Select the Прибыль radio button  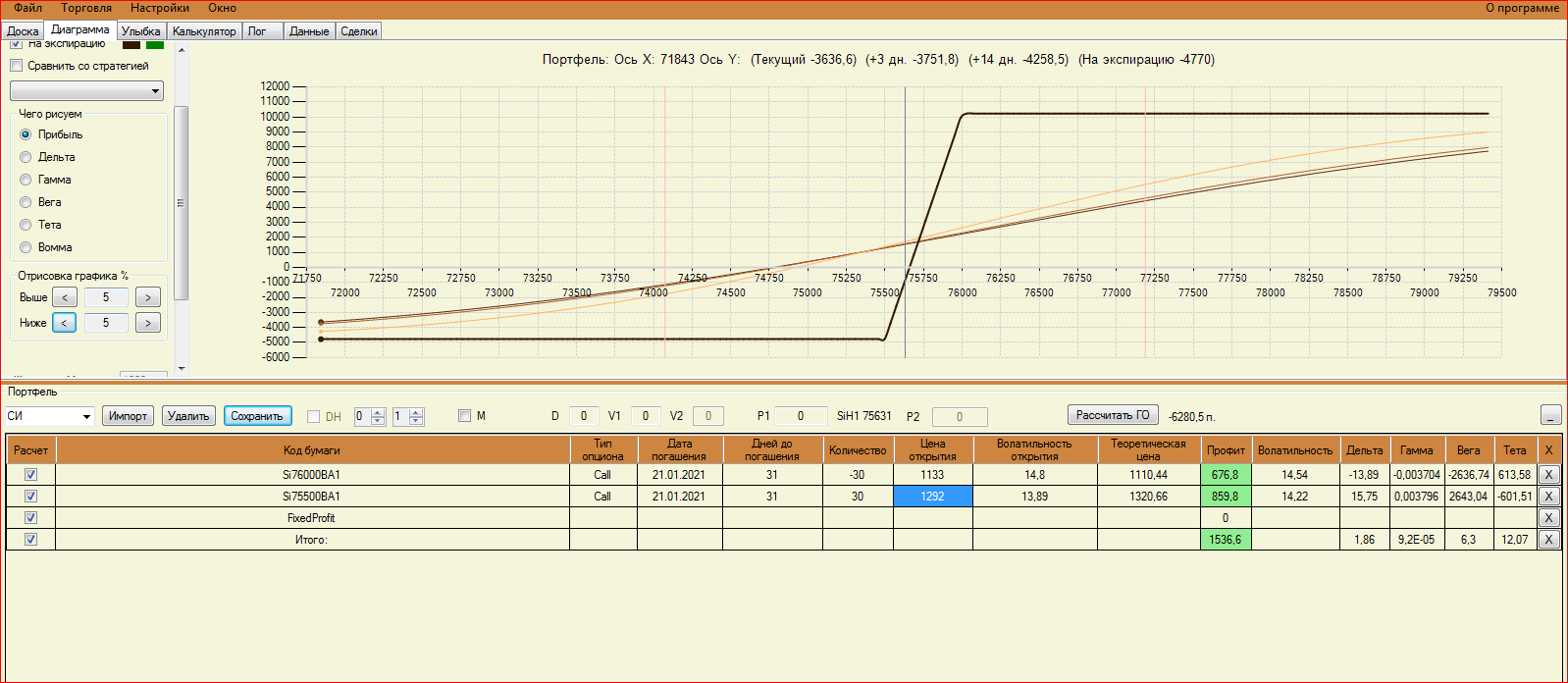point(26,134)
